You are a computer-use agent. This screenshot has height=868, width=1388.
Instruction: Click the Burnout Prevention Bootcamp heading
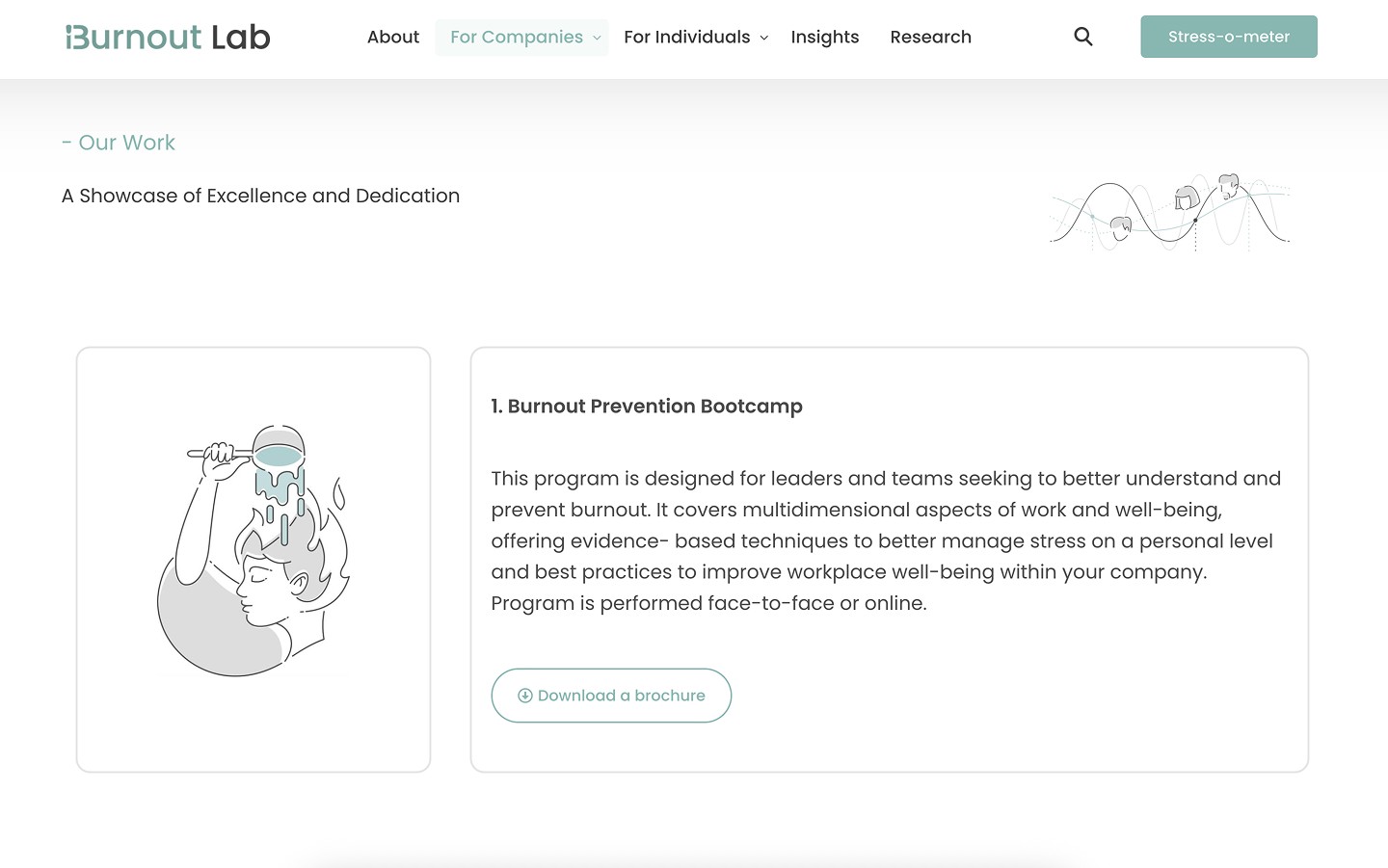(x=647, y=407)
